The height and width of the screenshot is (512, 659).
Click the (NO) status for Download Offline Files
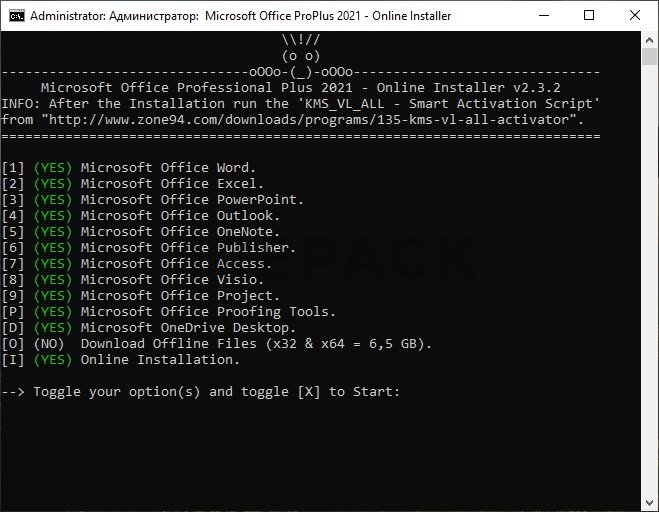point(49,344)
